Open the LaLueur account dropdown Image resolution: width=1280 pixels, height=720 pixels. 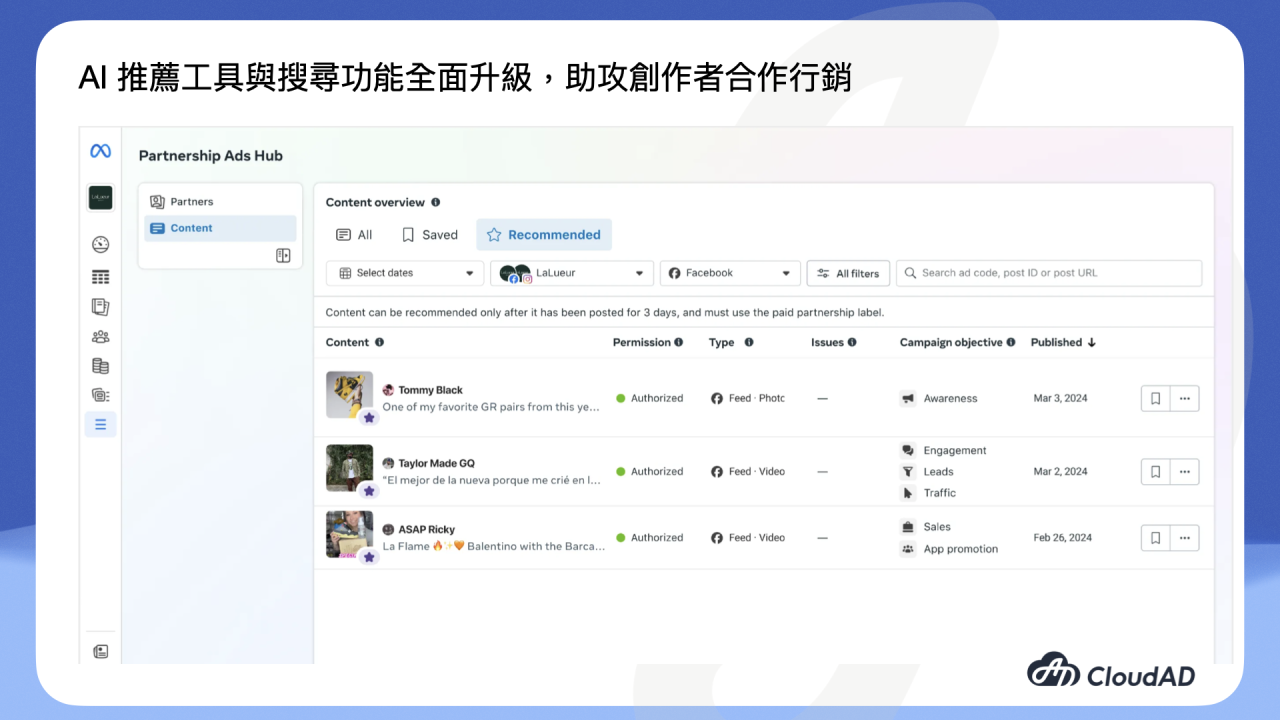pyautogui.click(x=572, y=273)
